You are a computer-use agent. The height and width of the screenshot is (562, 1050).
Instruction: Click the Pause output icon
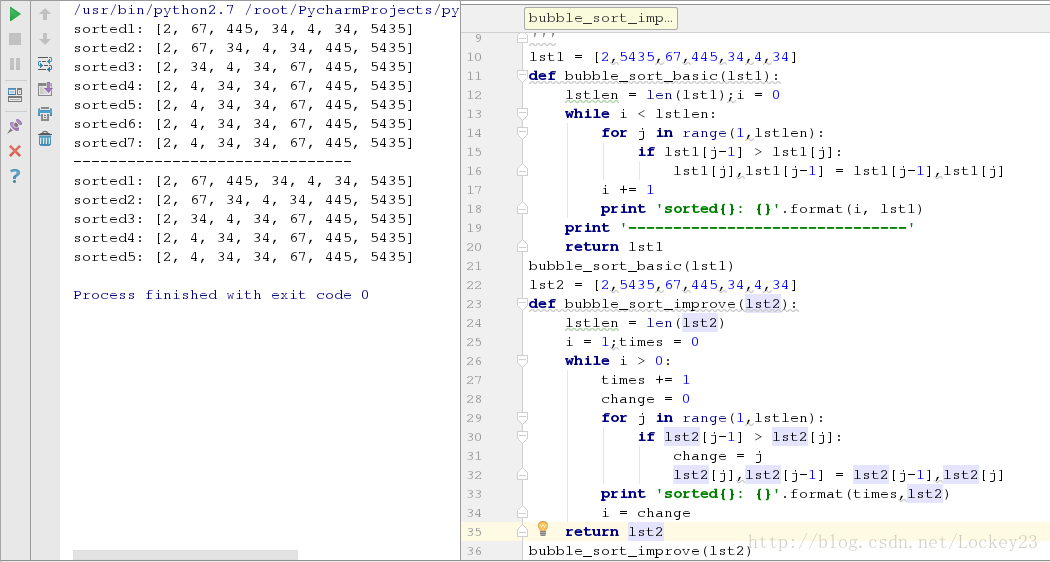pos(15,64)
